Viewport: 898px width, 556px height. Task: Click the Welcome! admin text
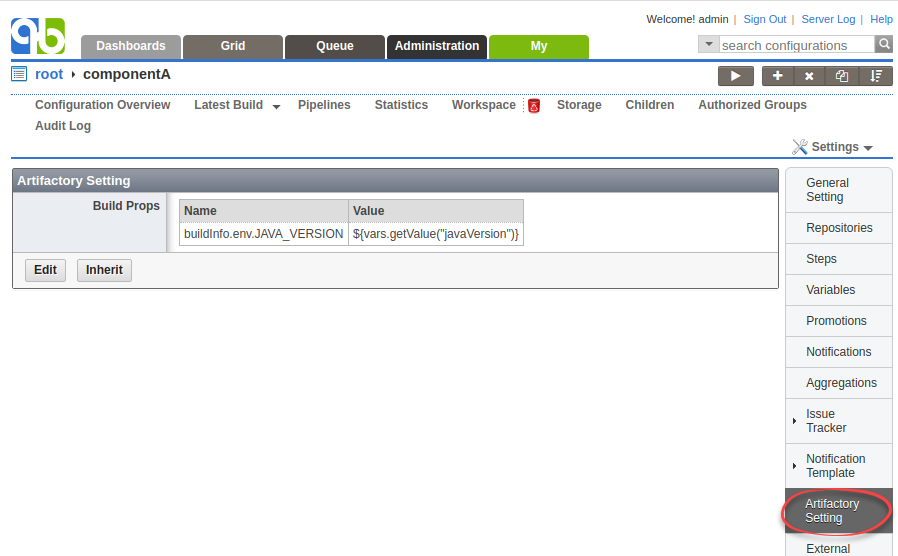click(687, 19)
